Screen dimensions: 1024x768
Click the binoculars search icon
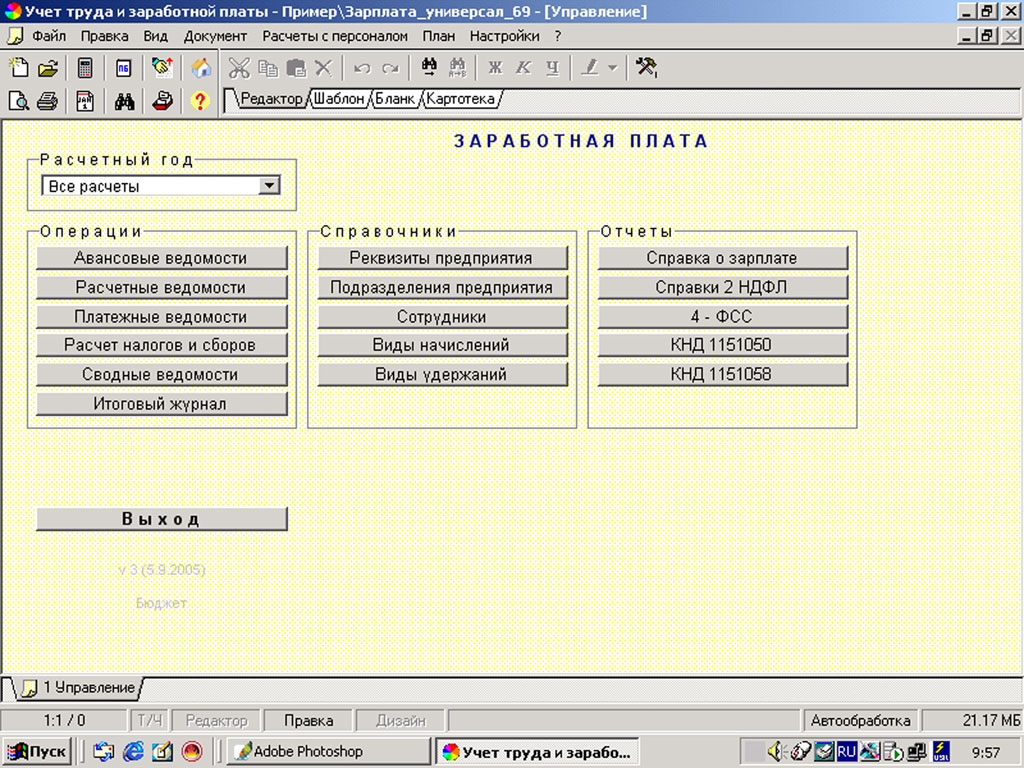coord(123,101)
